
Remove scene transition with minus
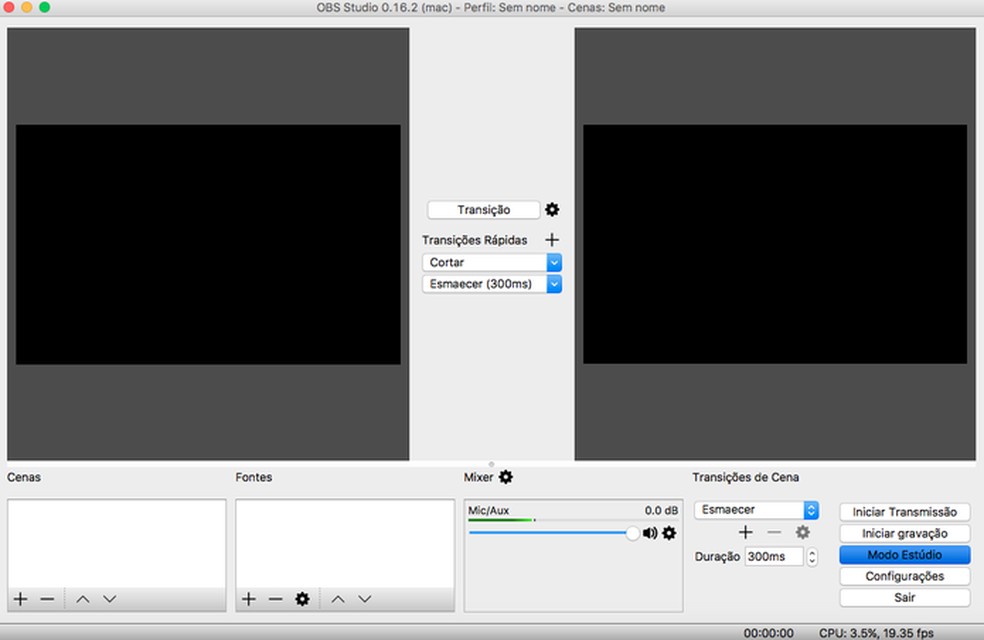coord(774,532)
